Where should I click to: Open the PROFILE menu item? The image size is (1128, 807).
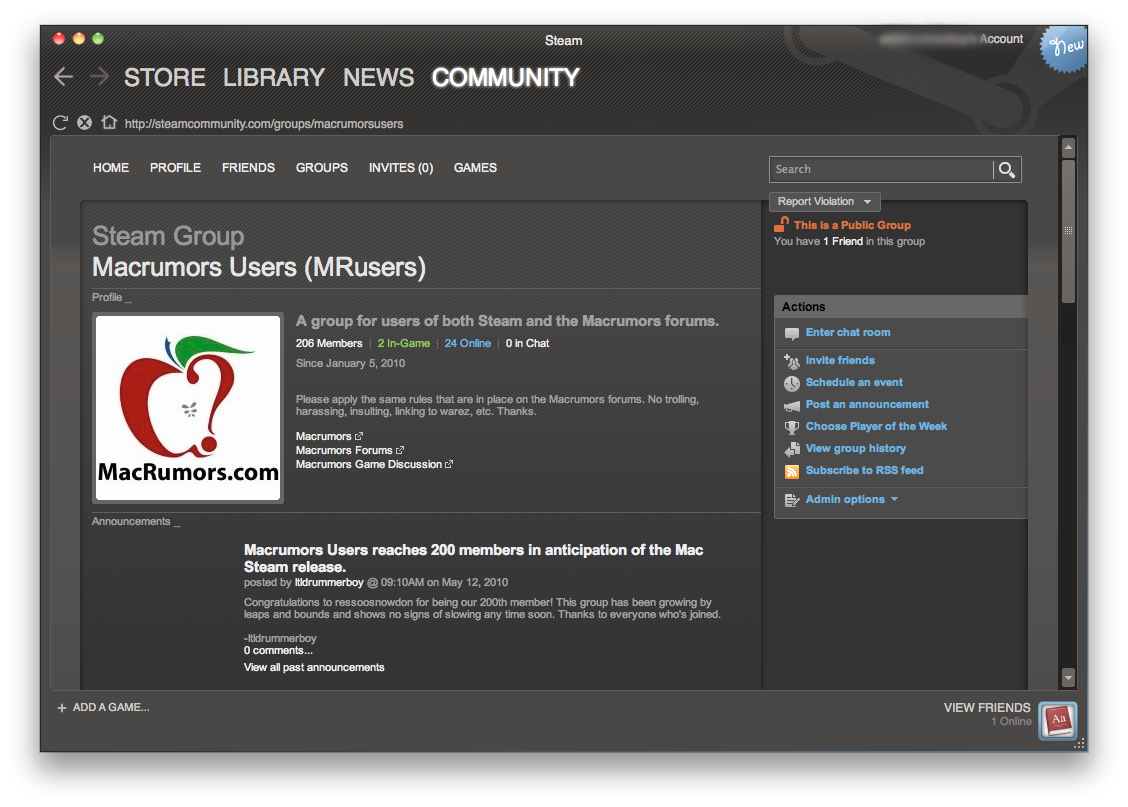tap(176, 168)
